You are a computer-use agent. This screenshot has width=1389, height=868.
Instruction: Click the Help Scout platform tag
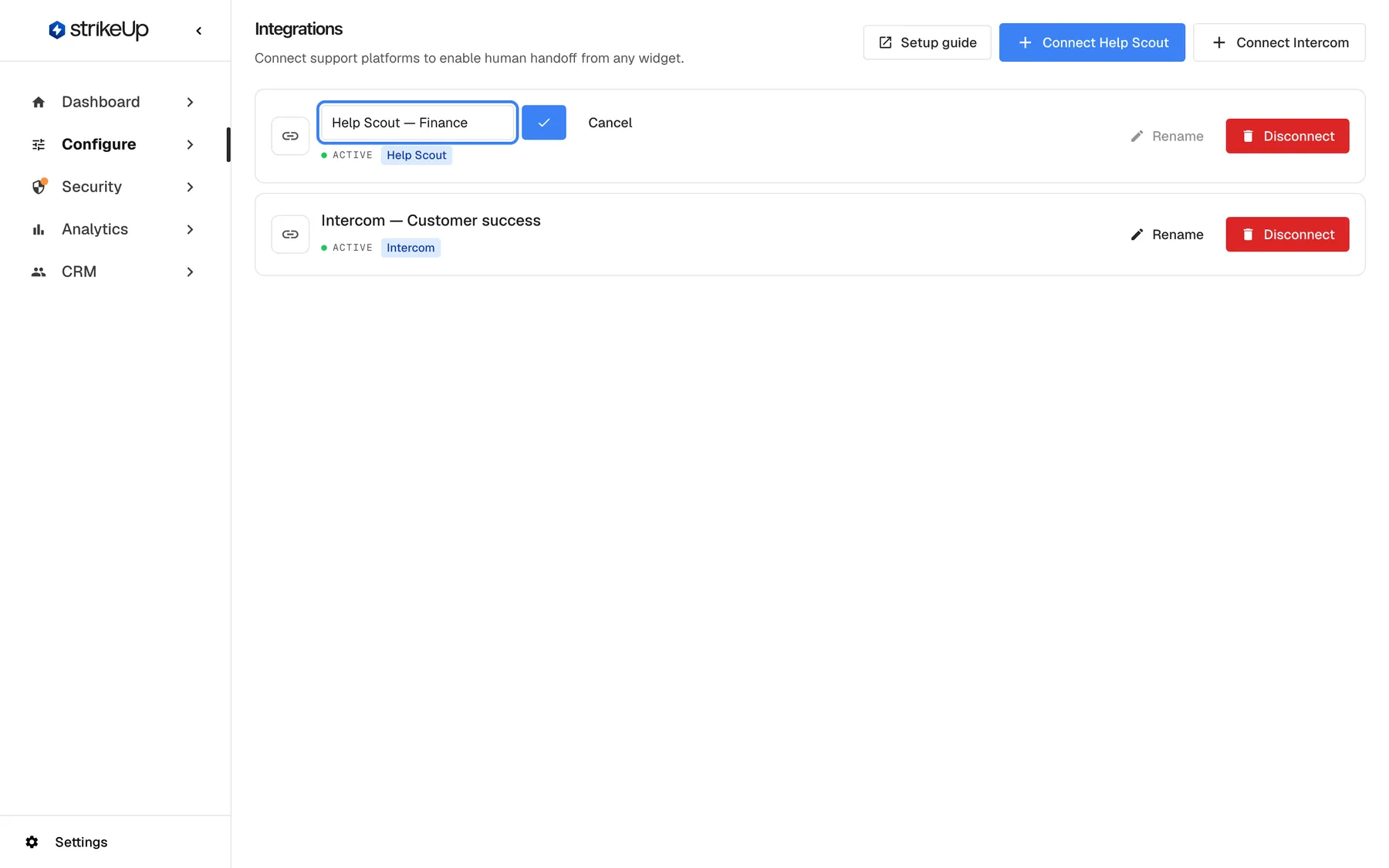point(416,155)
